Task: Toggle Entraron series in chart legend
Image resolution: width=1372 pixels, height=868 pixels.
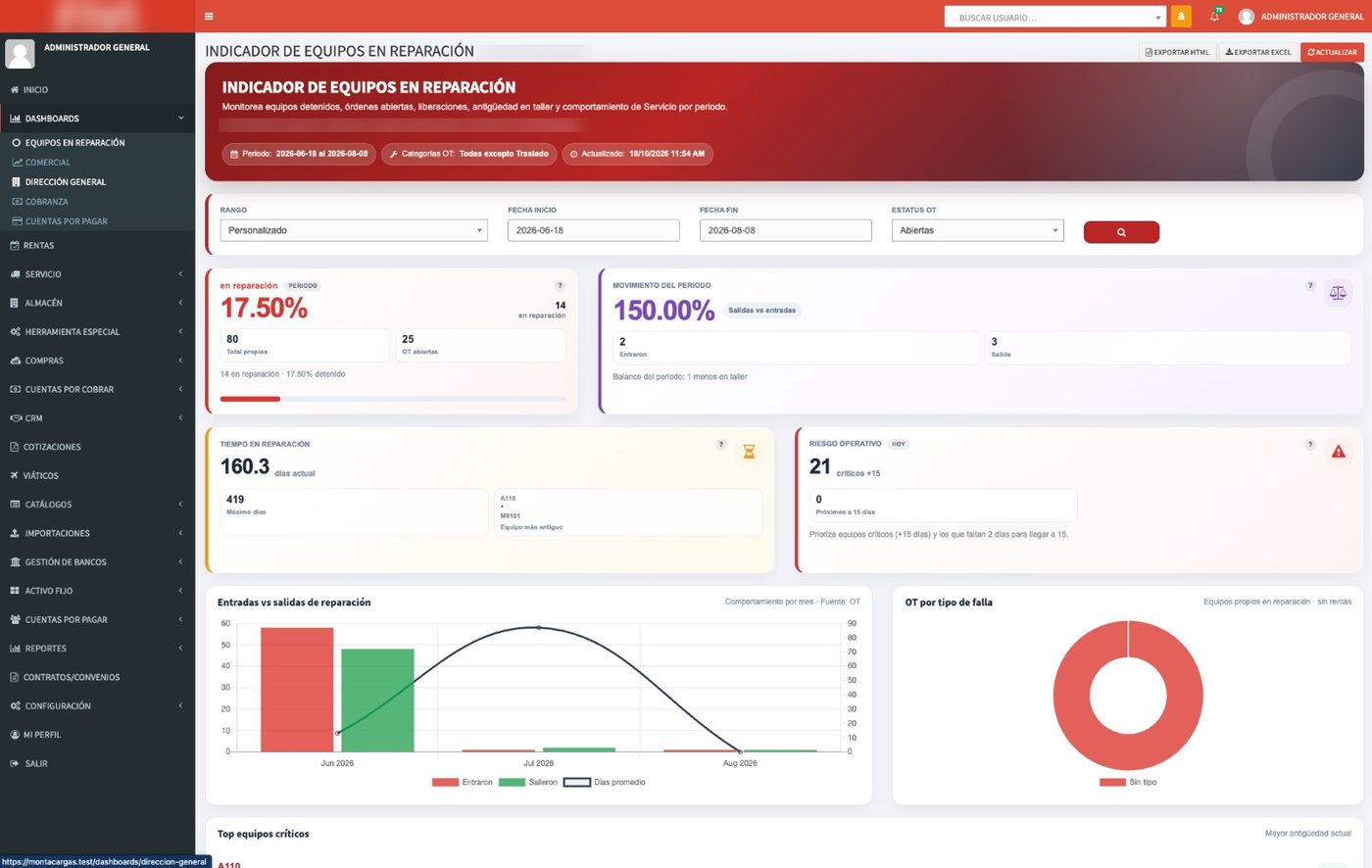Action: [x=463, y=783]
